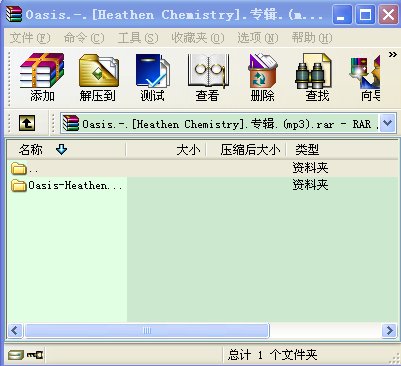Click the 解压到 (Extract to) icon

[98, 77]
